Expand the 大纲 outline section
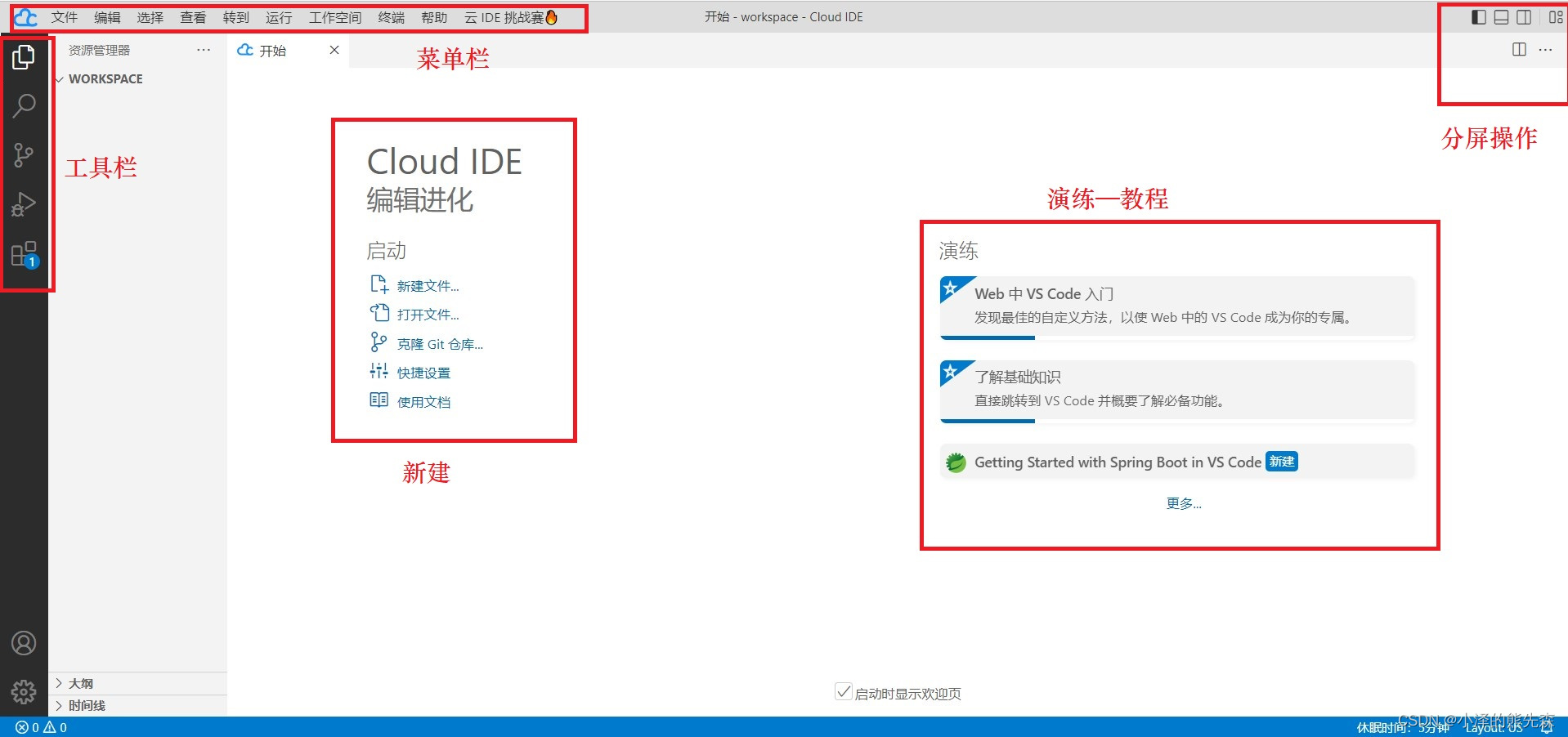This screenshot has width=1568, height=737. [x=137, y=683]
